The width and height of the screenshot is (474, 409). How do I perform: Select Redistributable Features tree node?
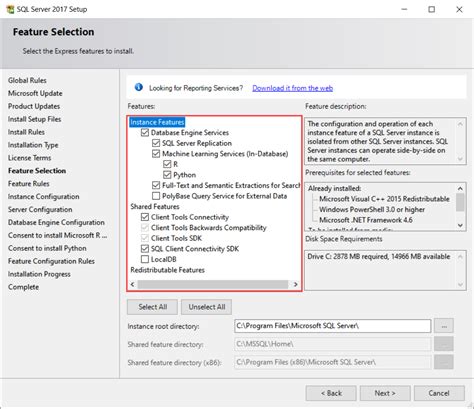point(168,270)
